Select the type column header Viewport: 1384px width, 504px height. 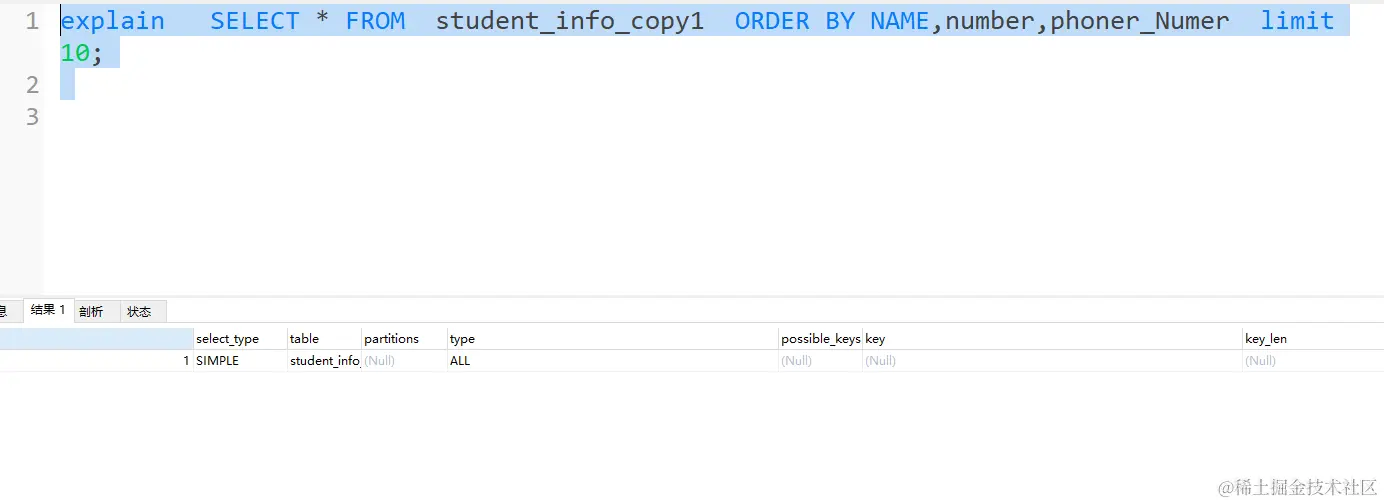click(x=613, y=339)
